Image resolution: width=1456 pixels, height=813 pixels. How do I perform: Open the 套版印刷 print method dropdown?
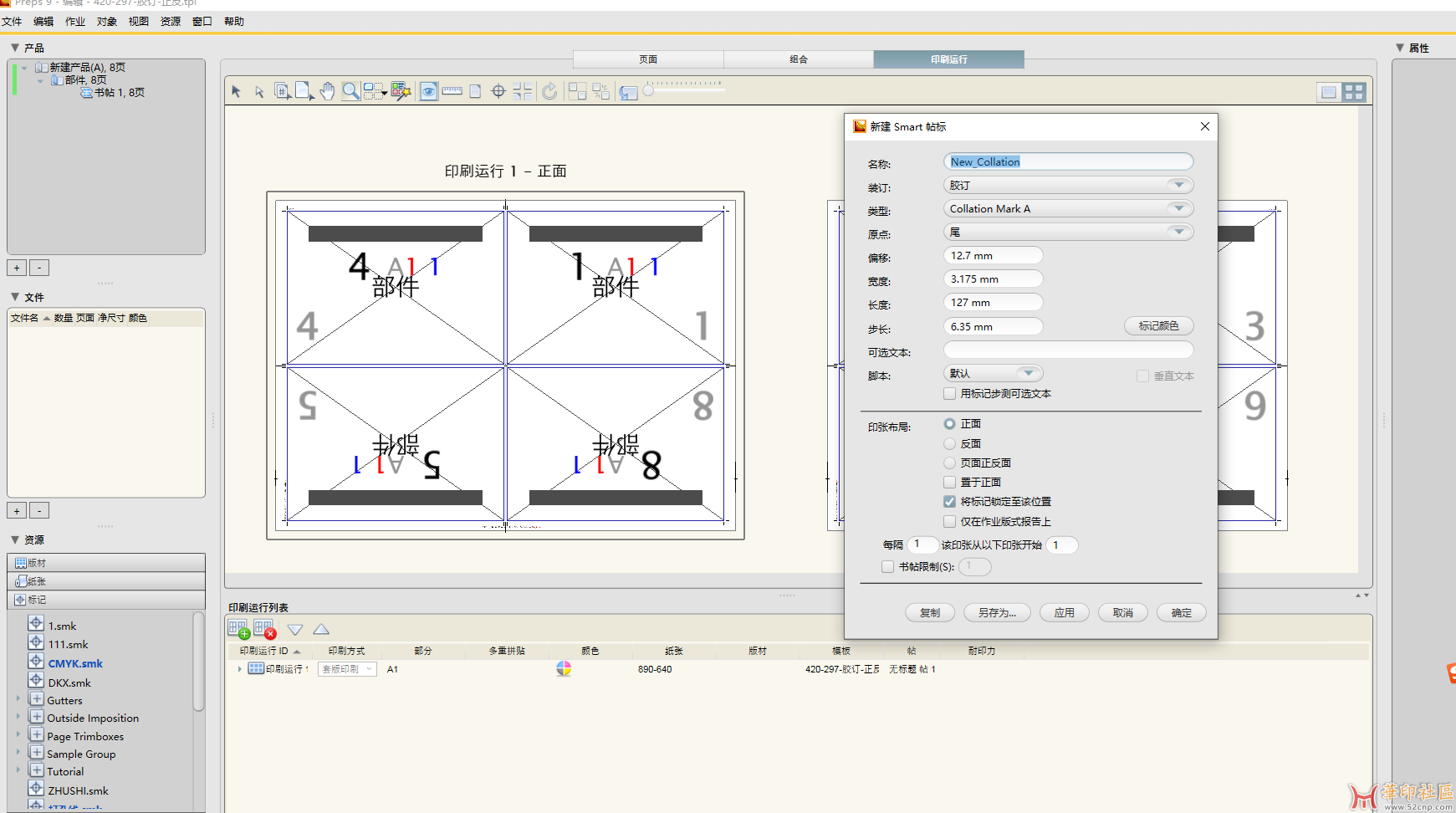coord(347,669)
